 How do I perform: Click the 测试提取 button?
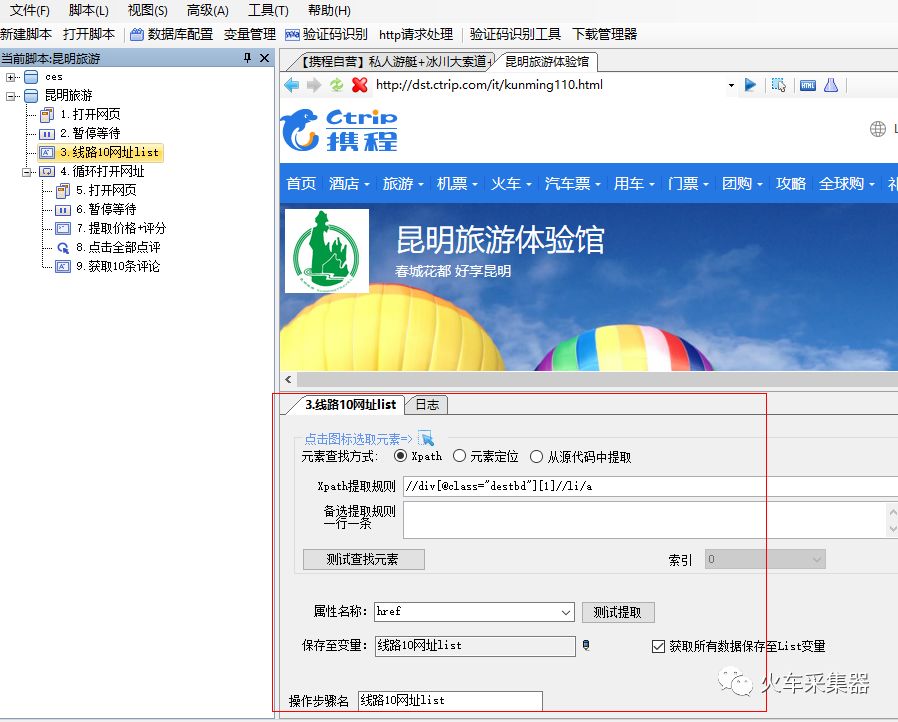[x=618, y=612]
